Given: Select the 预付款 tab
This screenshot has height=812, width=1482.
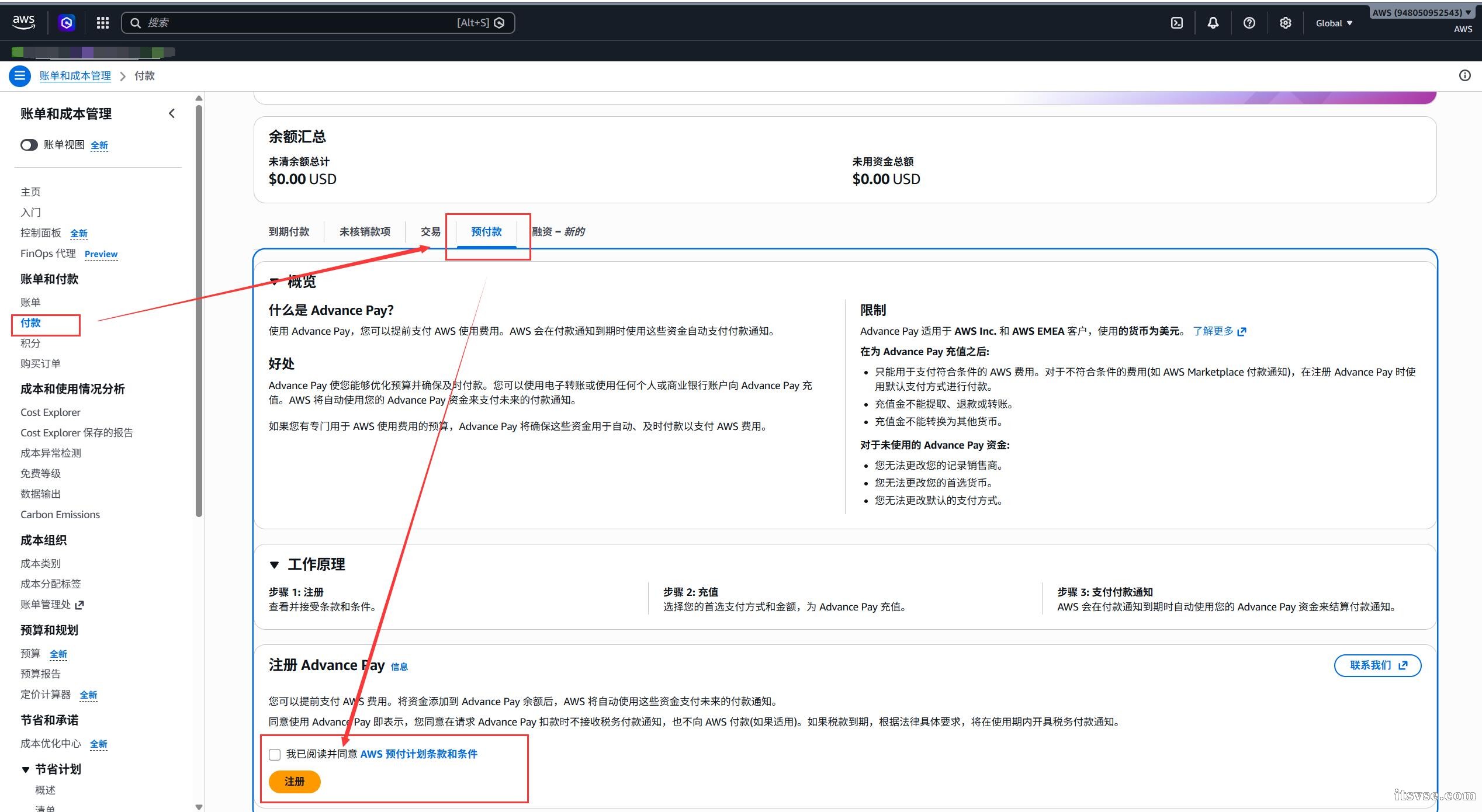Looking at the screenshot, I should click(x=486, y=232).
